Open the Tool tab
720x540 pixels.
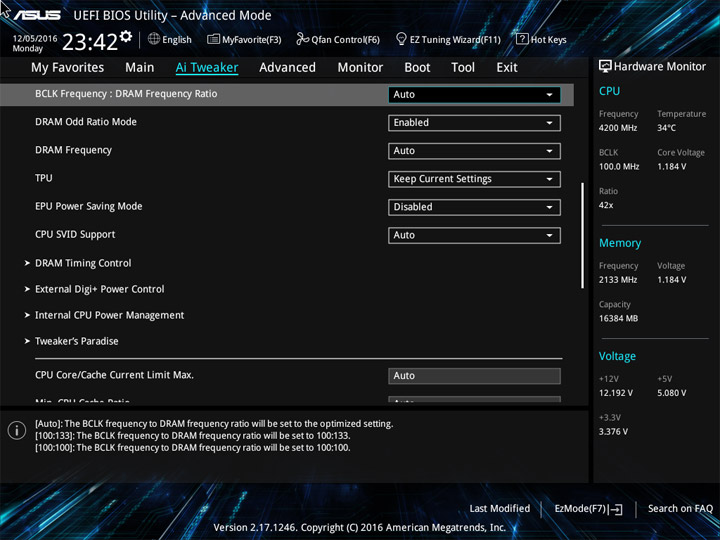463,68
